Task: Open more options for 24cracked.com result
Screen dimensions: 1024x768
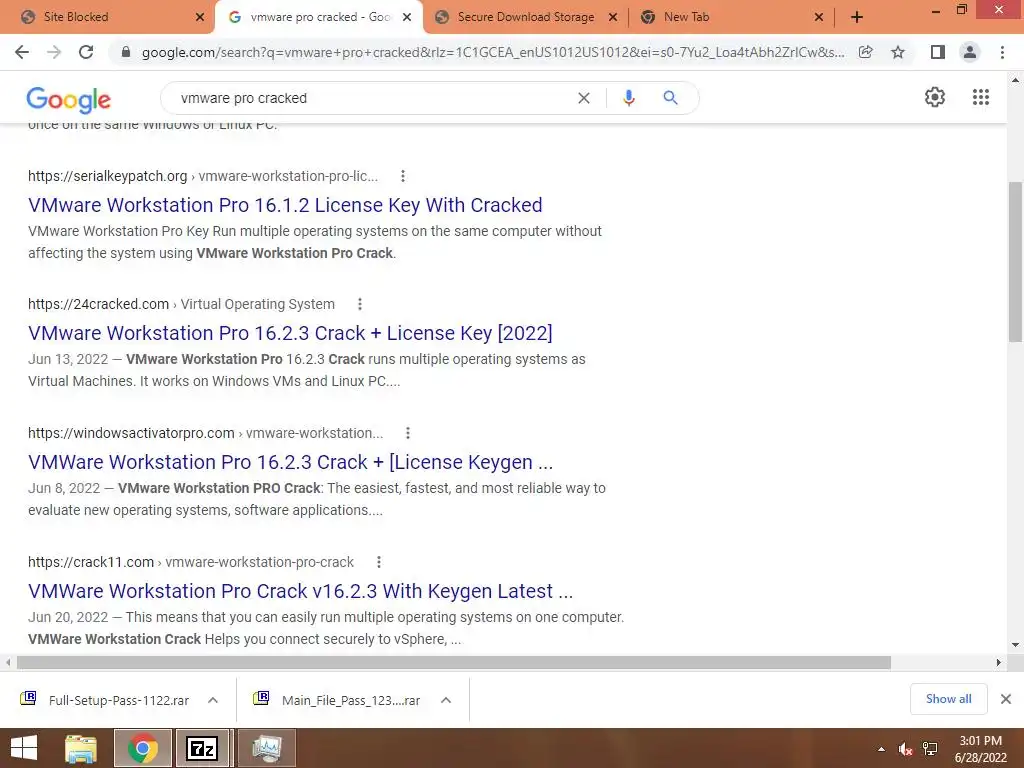Action: click(x=360, y=304)
